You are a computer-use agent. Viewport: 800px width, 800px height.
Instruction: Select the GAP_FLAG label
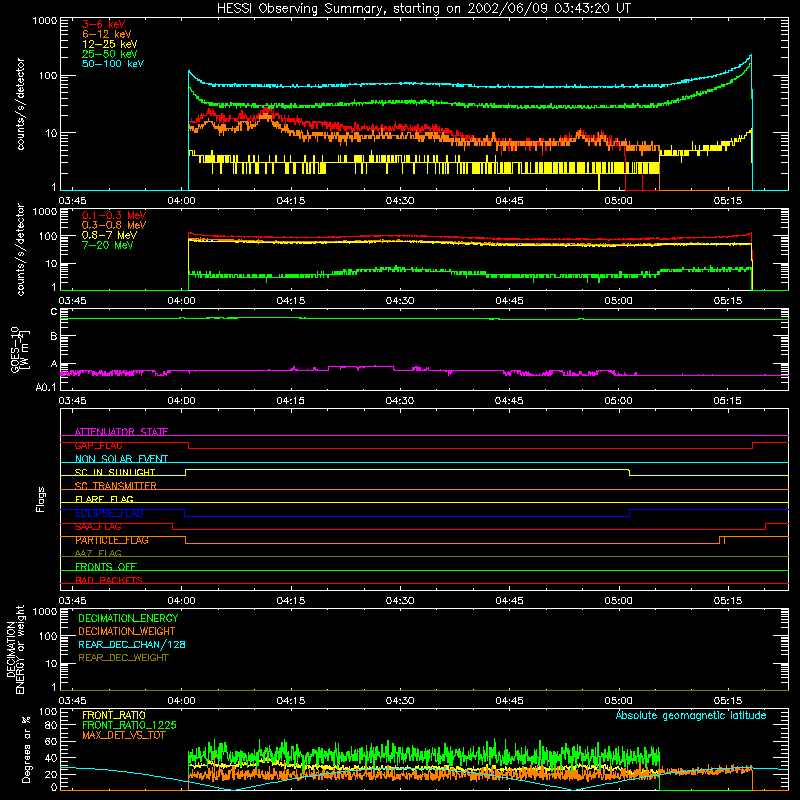click(98, 445)
